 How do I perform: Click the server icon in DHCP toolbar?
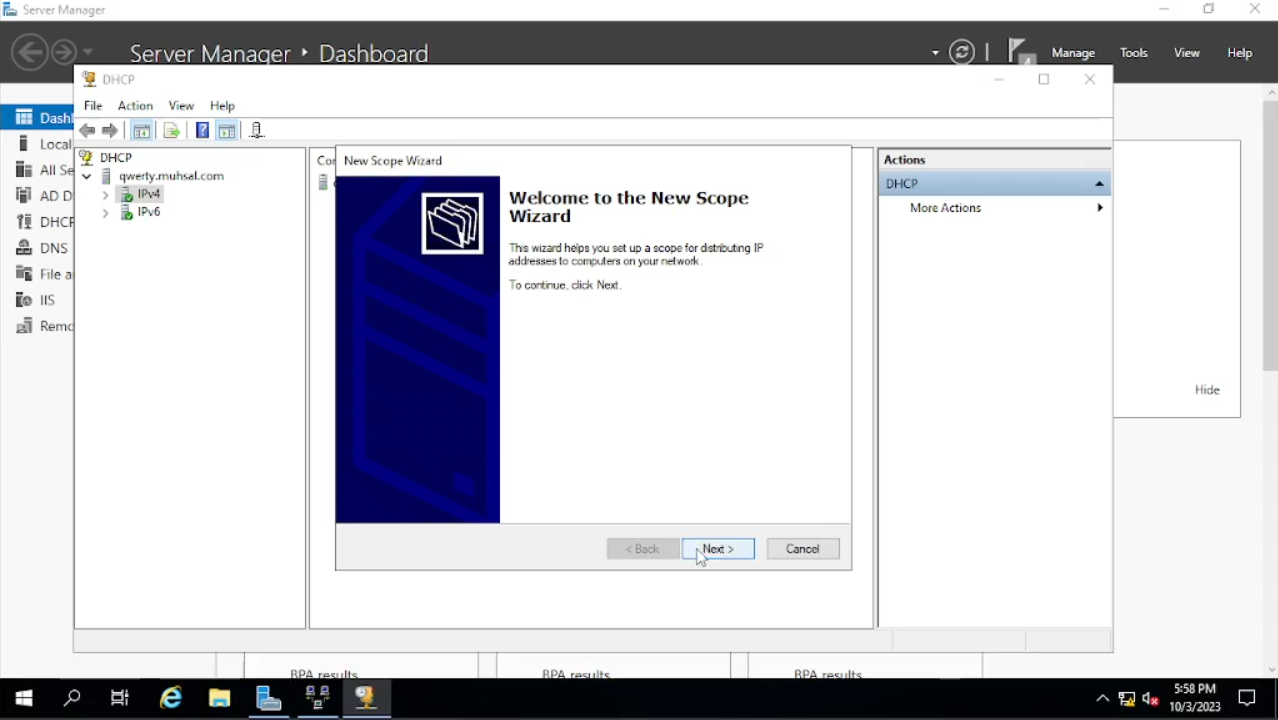click(x=257, y=131)
